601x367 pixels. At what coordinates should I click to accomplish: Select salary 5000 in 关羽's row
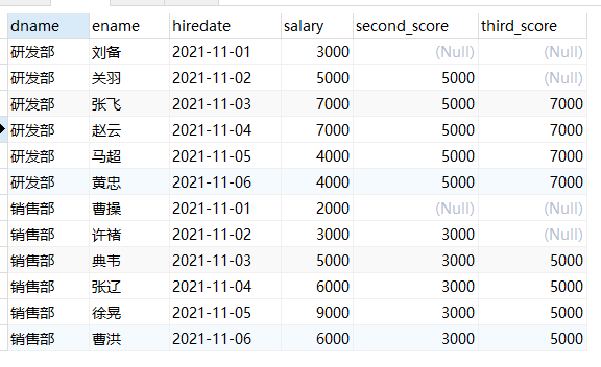[x=317, y=78]
